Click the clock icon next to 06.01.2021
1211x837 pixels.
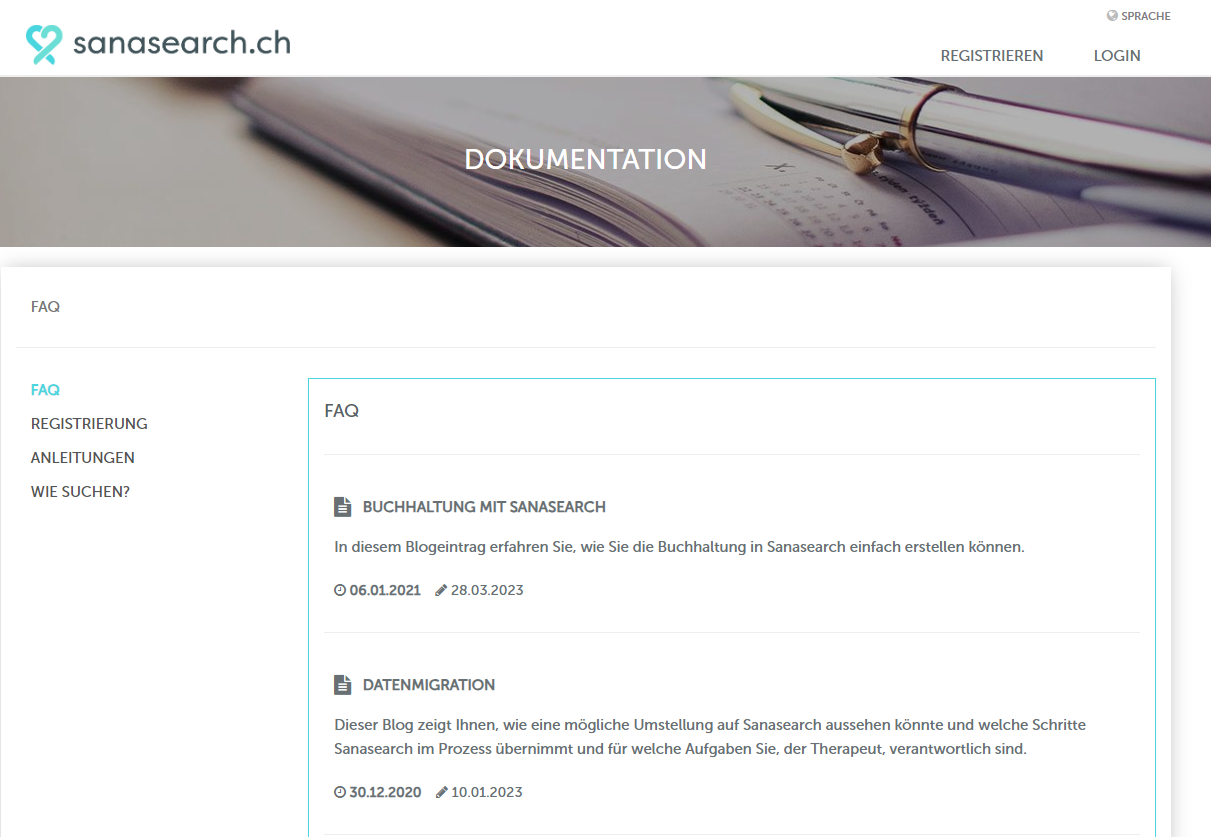point(340,590)
